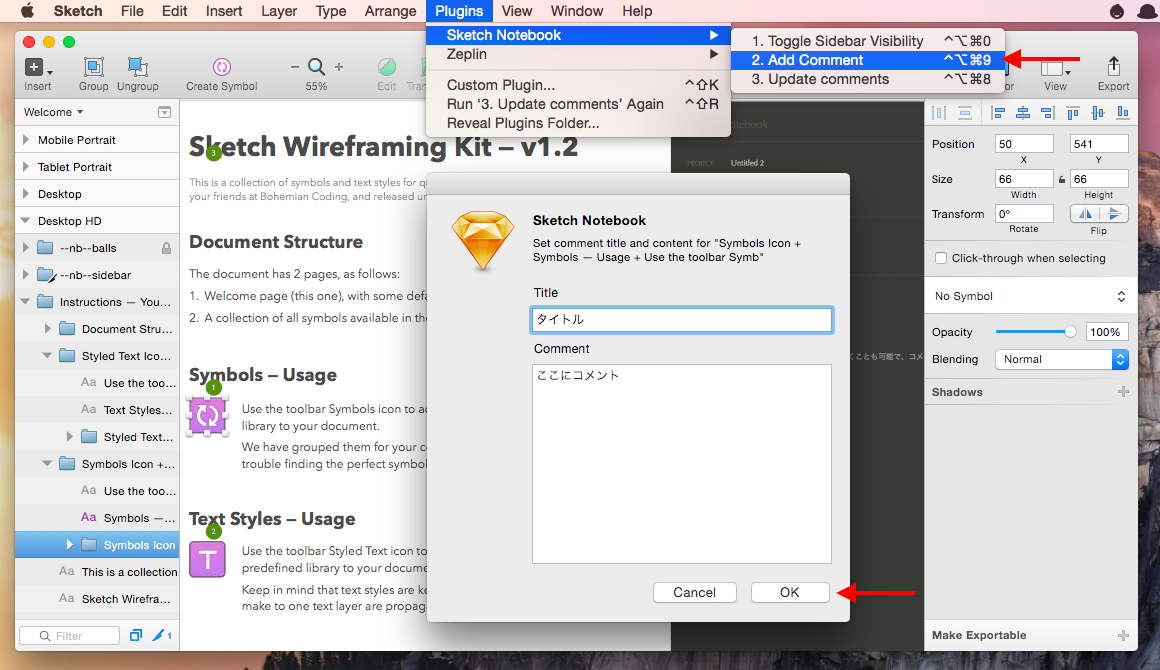The image size is (1160, 670).
Task: Select the purple T icon on canvas
Action: [207, 559]
